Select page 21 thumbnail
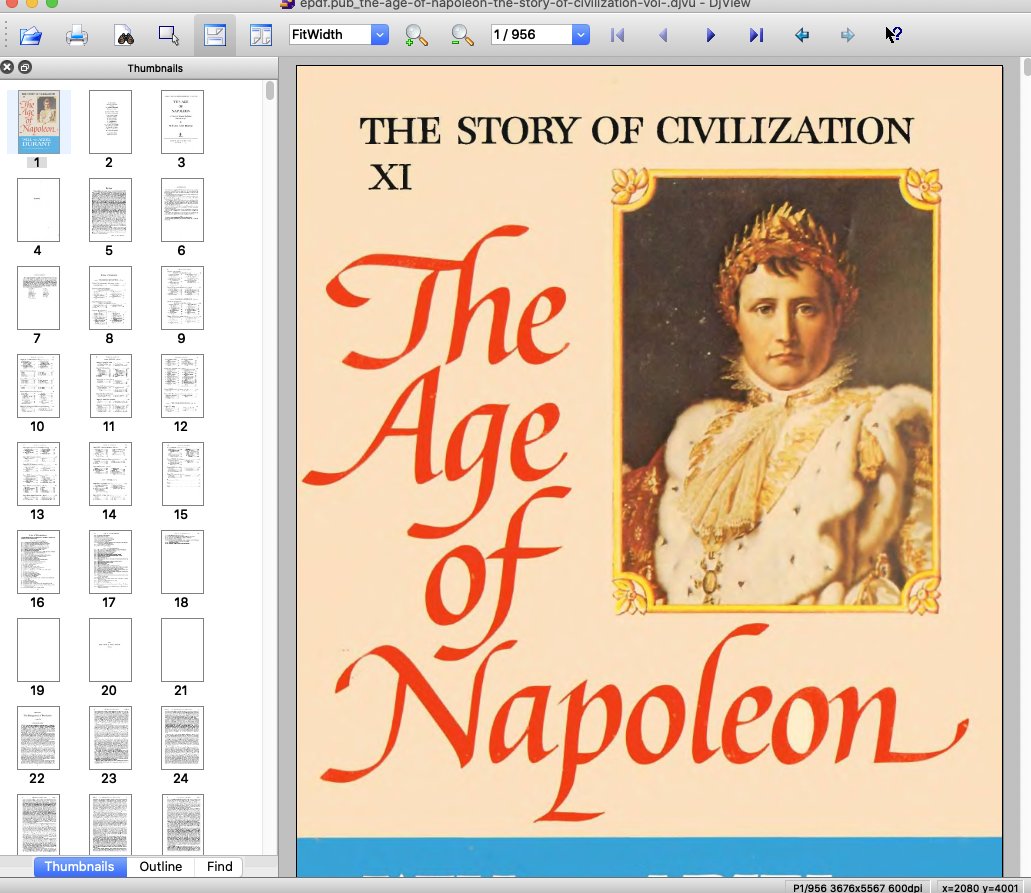The height and width of the screenshot is (893, 1031). point(182,650)
